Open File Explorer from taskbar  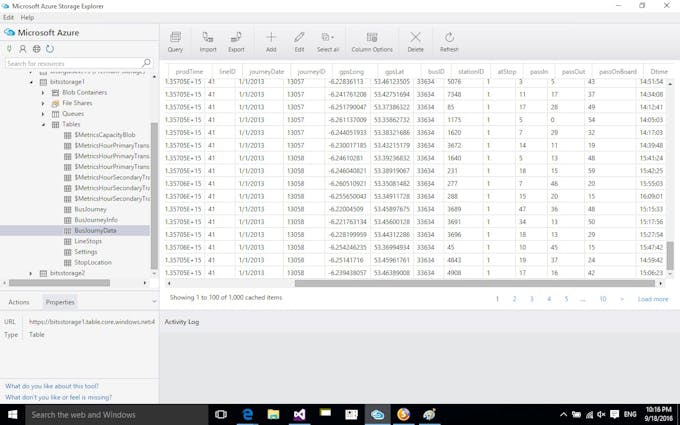(273, 415)
